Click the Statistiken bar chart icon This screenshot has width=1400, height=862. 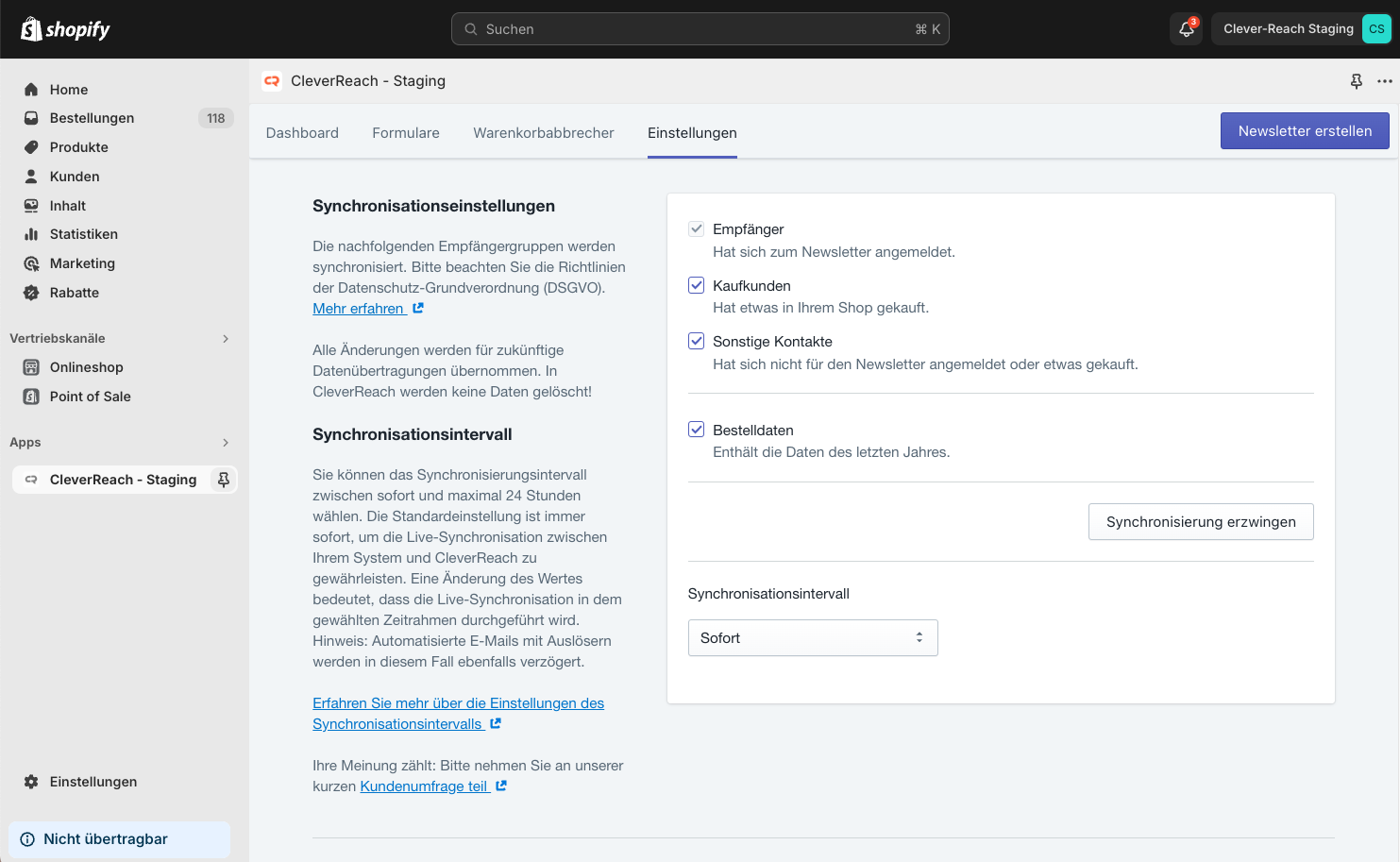coord(31,234)
